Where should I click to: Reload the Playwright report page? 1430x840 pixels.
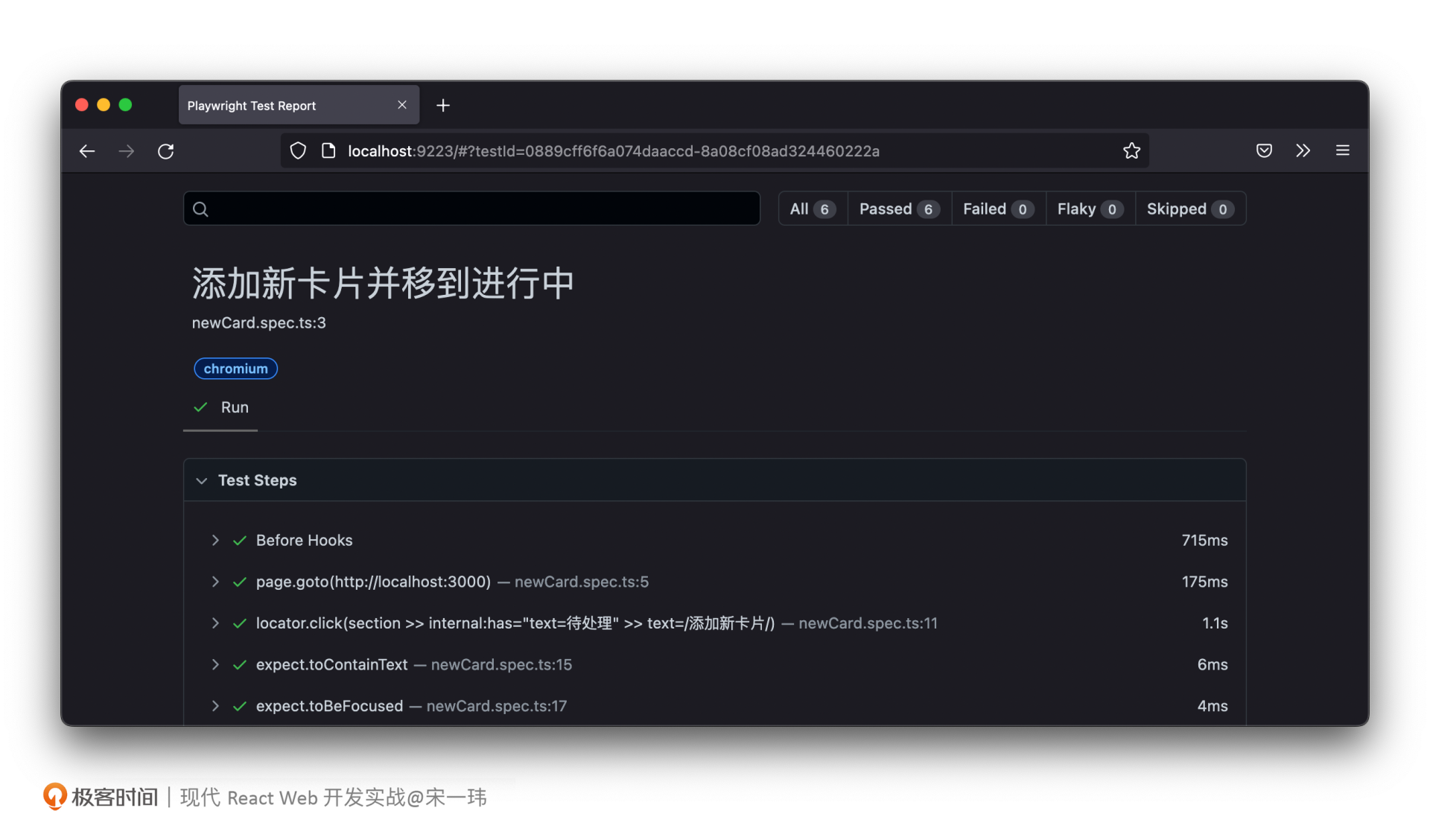[x=166, y=151]
